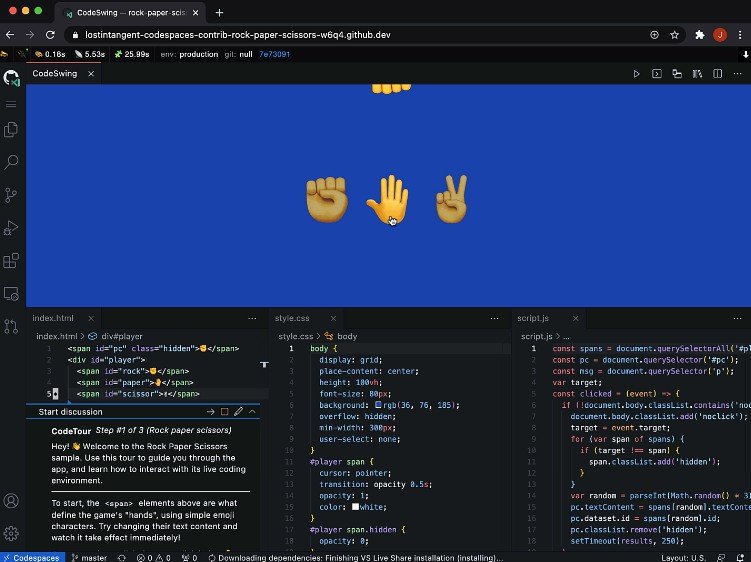
Task: Switch to the index.html tab
Action: tap(53, 318)
